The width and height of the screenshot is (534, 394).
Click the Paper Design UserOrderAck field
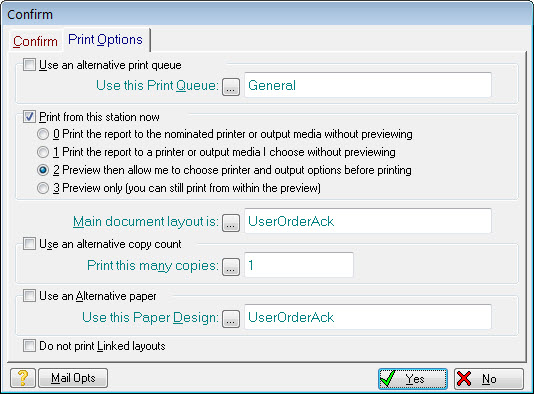coord(368,317)
